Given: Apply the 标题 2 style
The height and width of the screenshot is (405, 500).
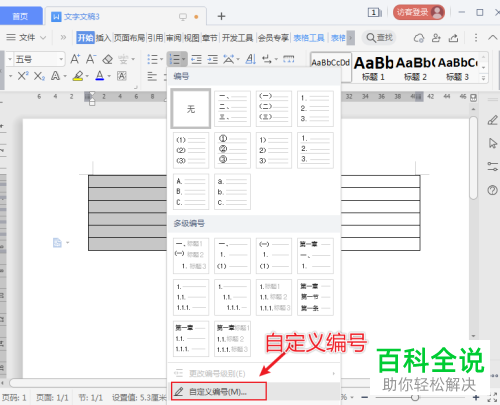Looking at the screenshot, I should coord(415,68).
